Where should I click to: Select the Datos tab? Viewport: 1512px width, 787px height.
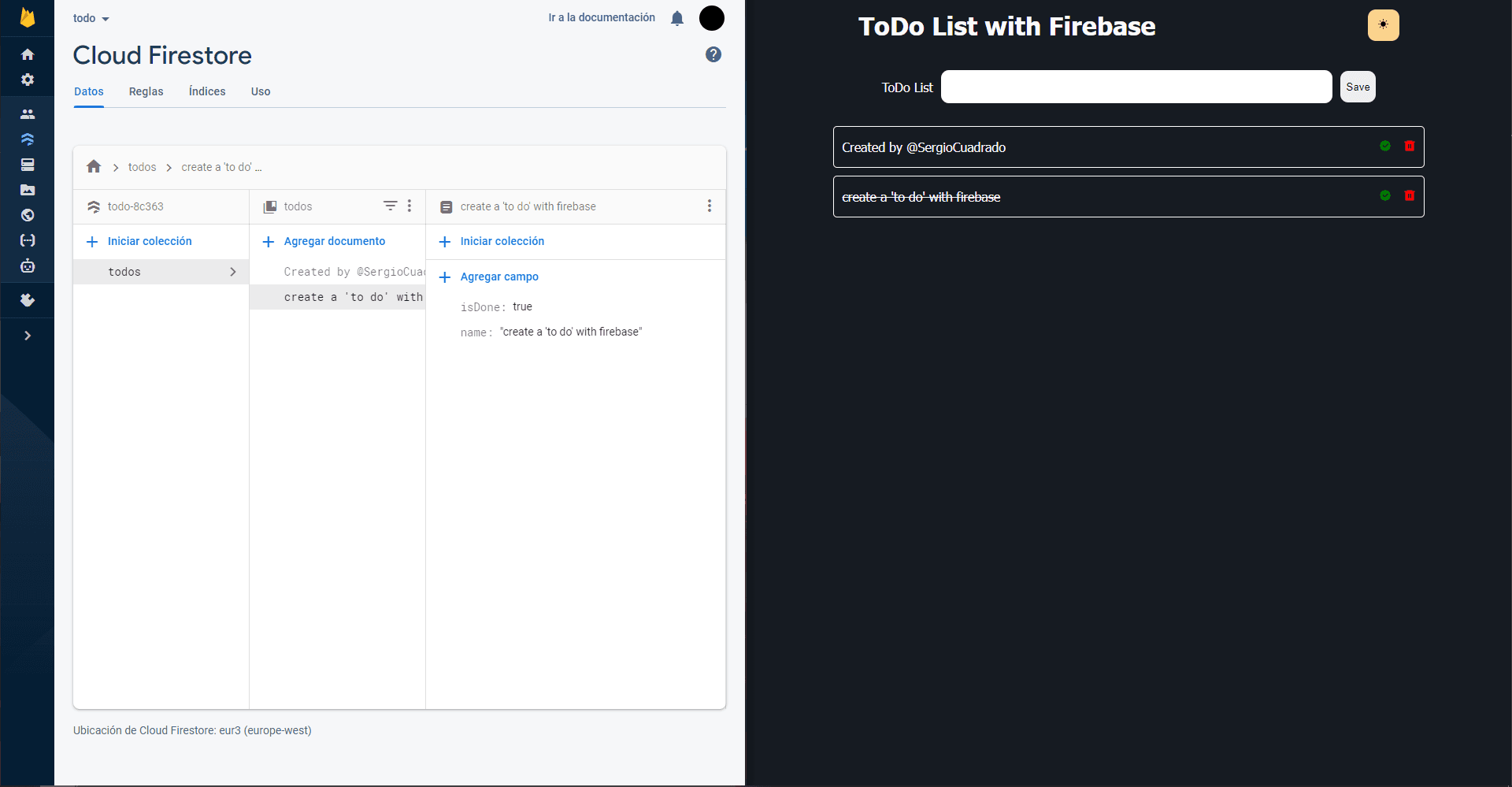(89, 91)
